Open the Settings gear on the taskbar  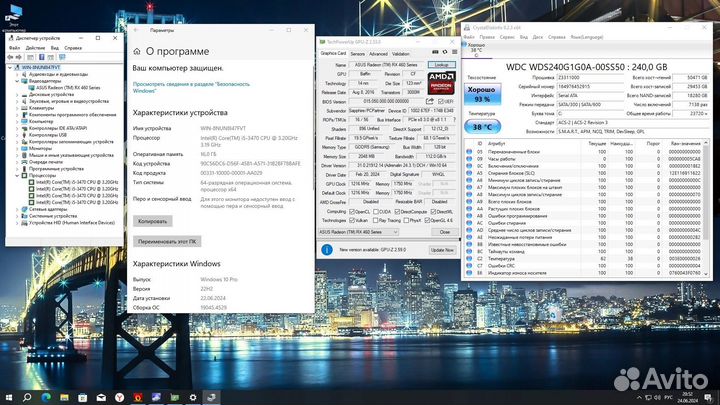tap(193, 397)
